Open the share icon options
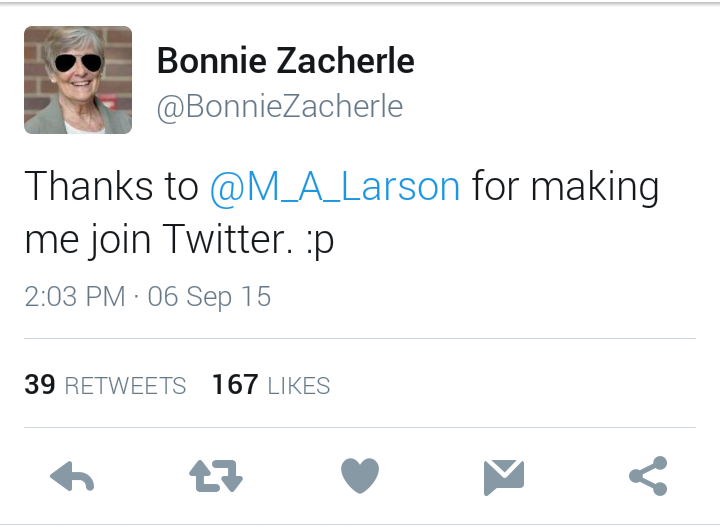This screenshot has width=720, height=527. 648,477
